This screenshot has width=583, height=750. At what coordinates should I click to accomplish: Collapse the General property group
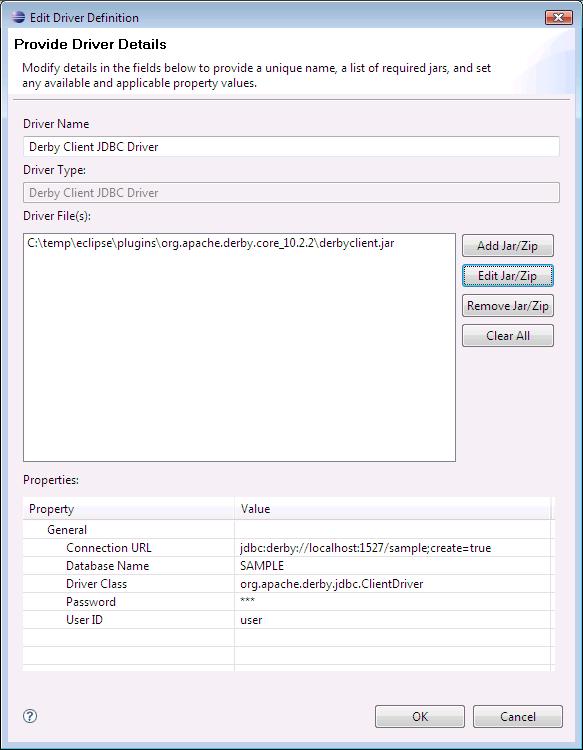[x=66, y=529]
